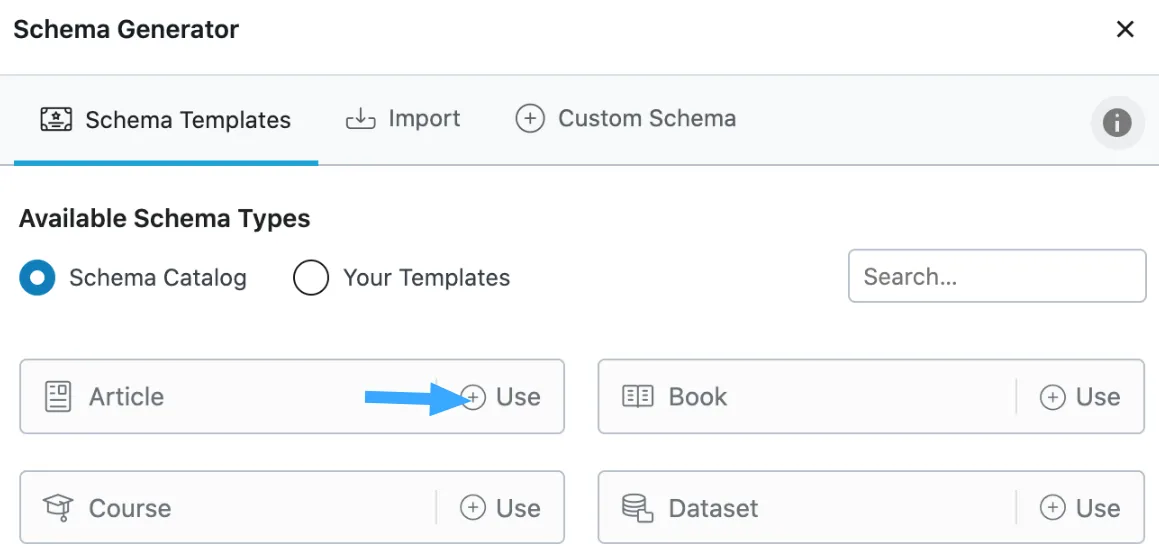The height and width of the screenshot is (553, 1159).
Task: Close the Schema Generator dialog
Action: click(1125, 30)
